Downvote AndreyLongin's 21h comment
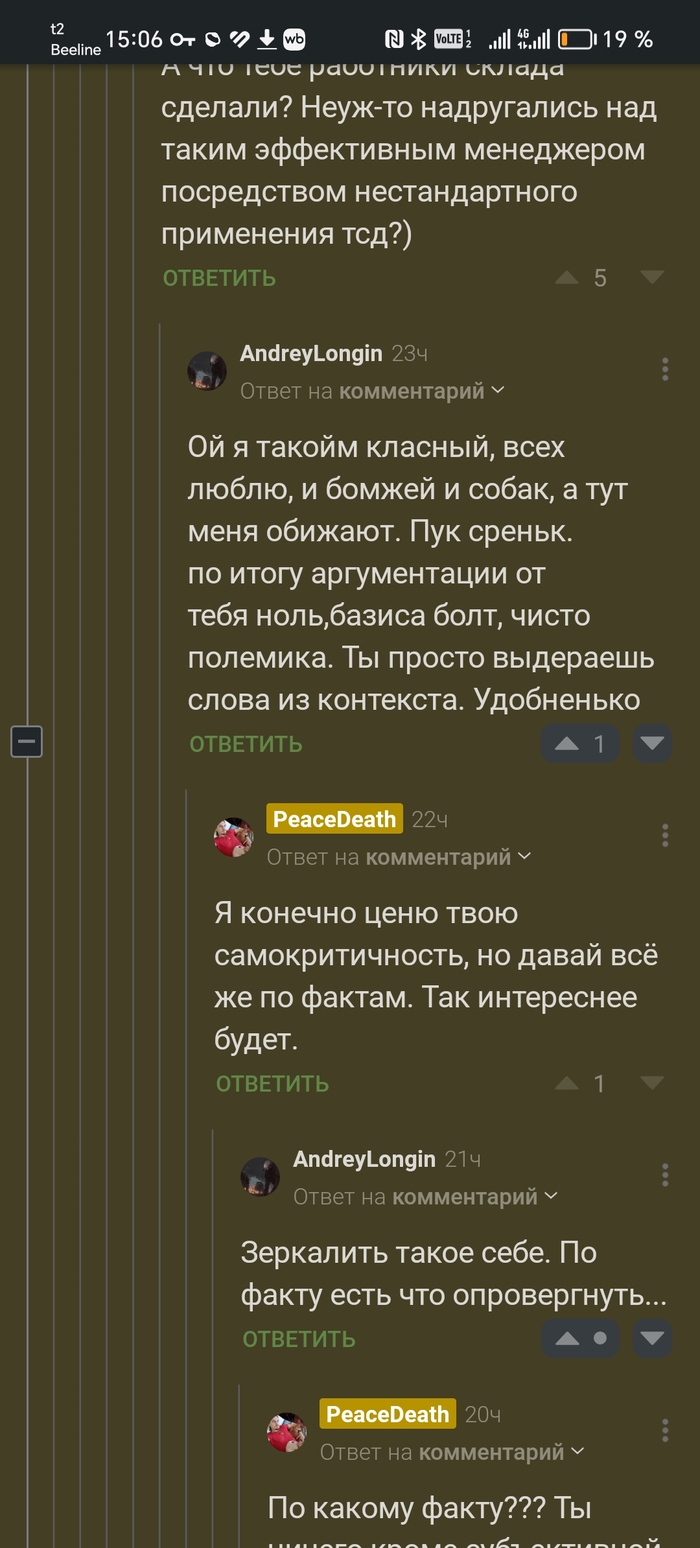Image resolution: width=700 pixels, height=1548 pixels. [652, 1338]
